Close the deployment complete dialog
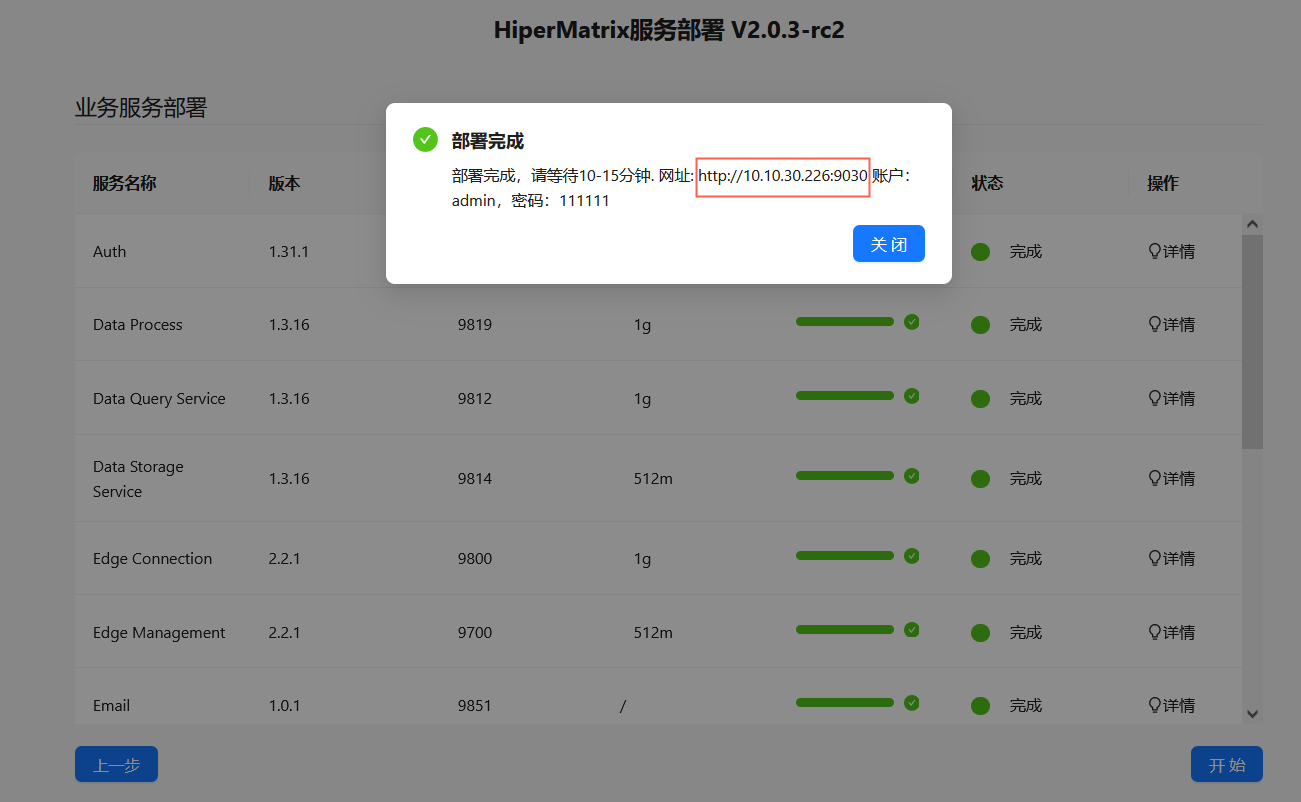The image size is (1301, 802). click(x=888, y=244)
